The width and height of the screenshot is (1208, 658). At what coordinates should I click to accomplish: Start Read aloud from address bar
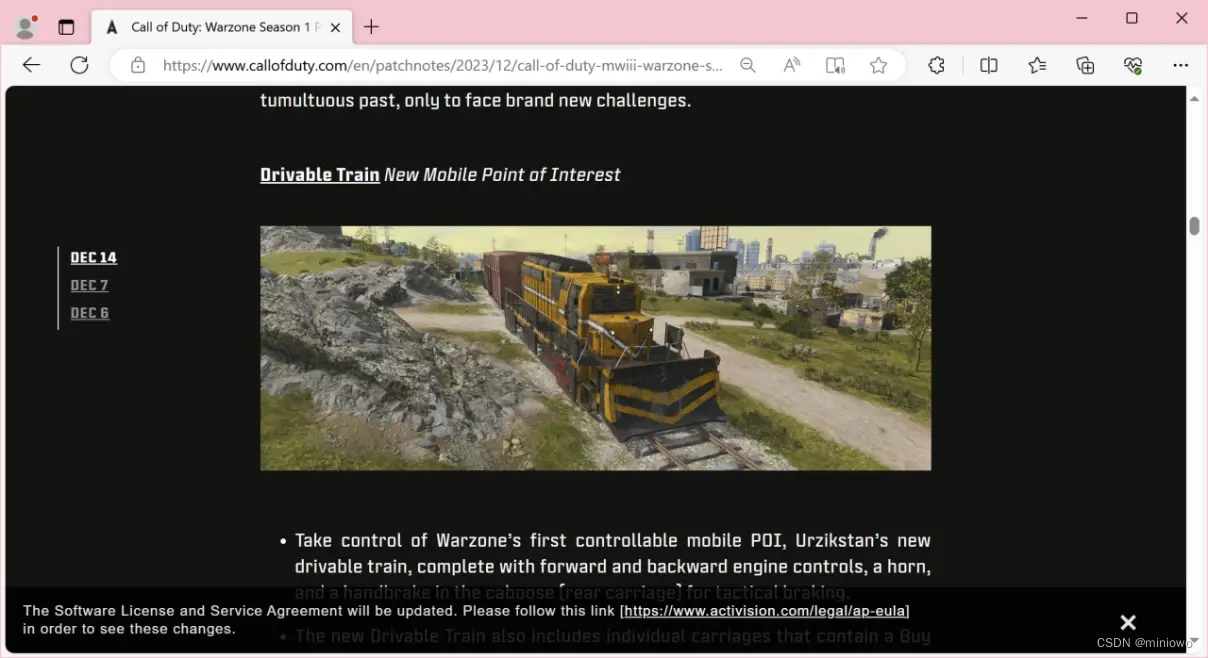pyautogui.click(x=792, y=65)
